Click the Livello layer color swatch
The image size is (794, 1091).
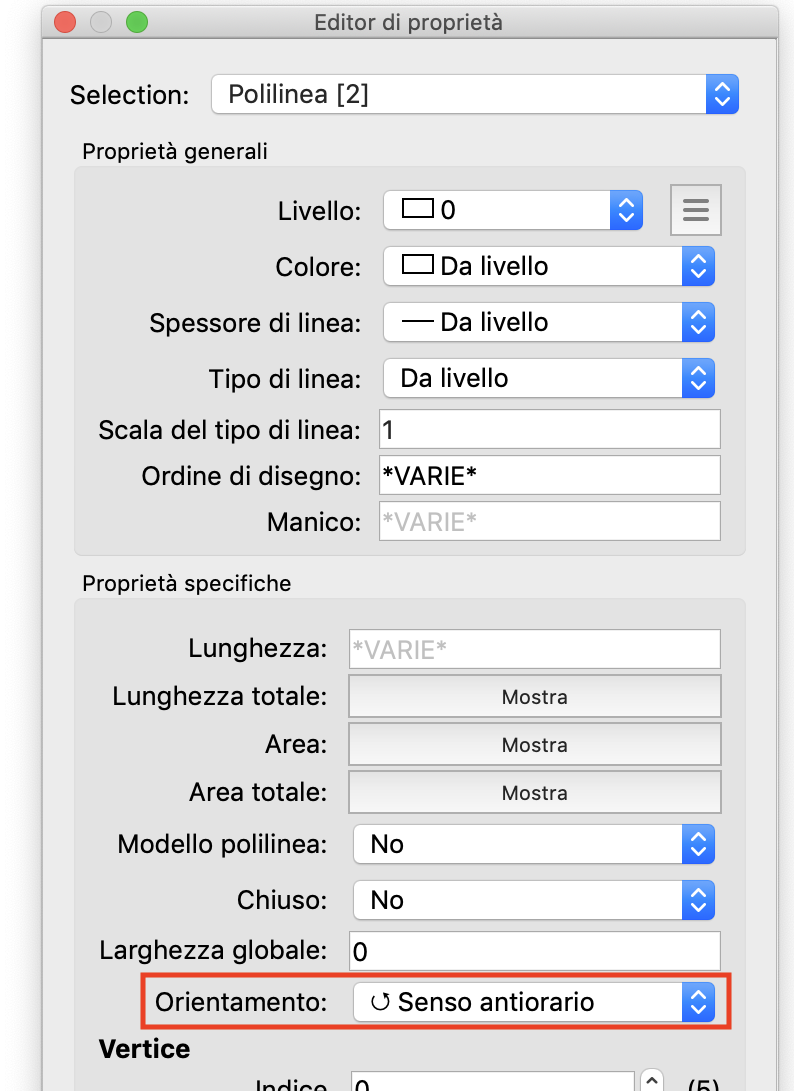(x=418, y=209)
